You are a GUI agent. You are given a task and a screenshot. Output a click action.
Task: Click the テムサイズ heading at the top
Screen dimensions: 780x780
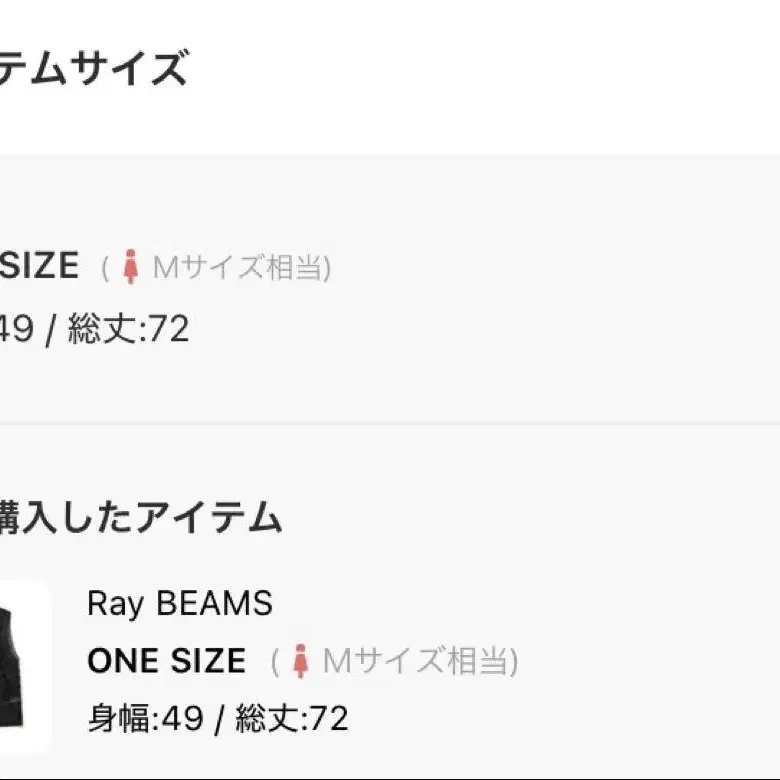pos(94,68)
